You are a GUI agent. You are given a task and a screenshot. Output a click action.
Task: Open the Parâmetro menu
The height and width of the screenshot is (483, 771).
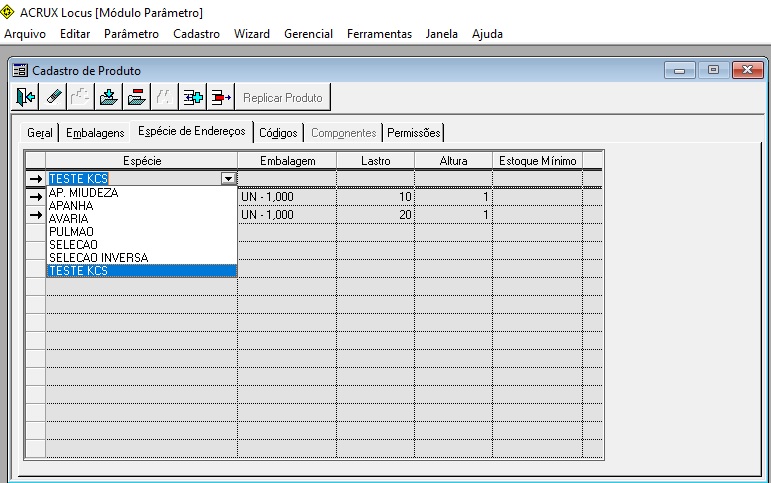(x=131, y=34)
